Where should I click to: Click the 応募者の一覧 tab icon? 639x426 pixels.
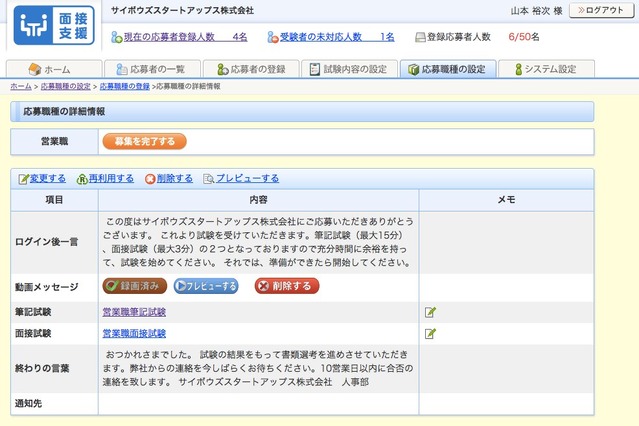122,69
